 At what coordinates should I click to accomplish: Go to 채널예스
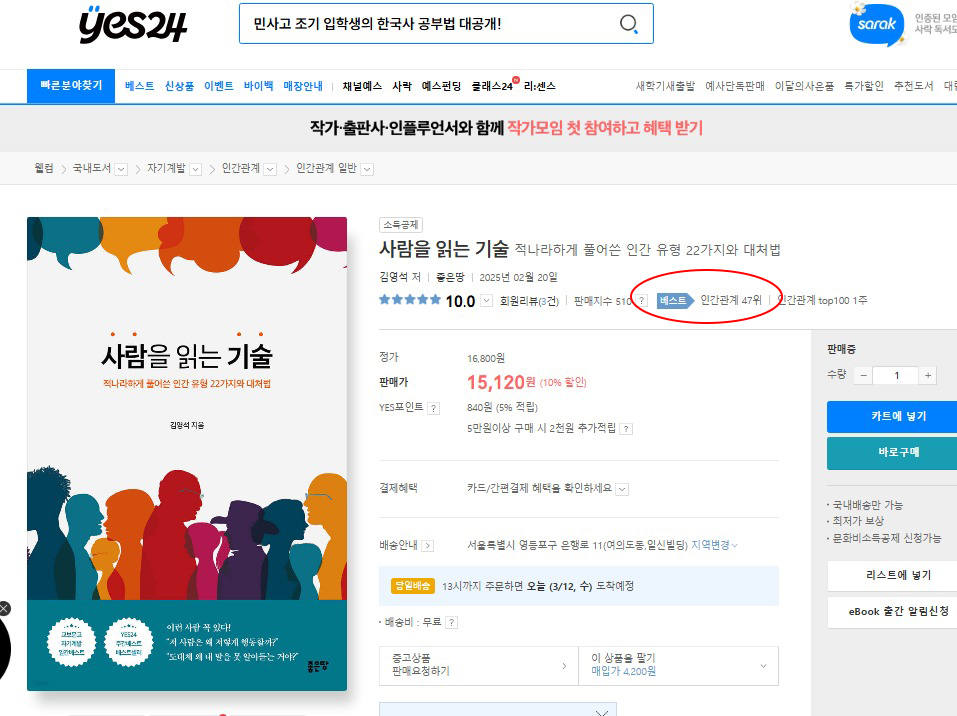point(363,86)
